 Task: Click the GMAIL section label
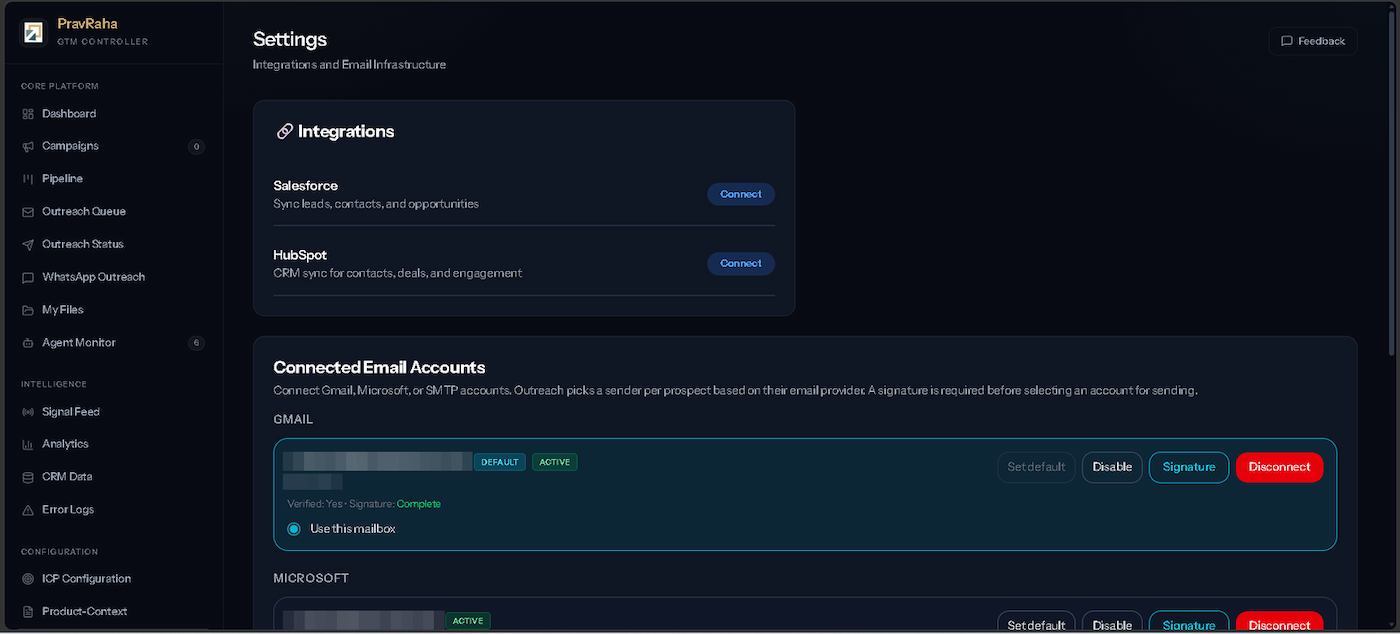pyautogui.click(x=293, y=420)
